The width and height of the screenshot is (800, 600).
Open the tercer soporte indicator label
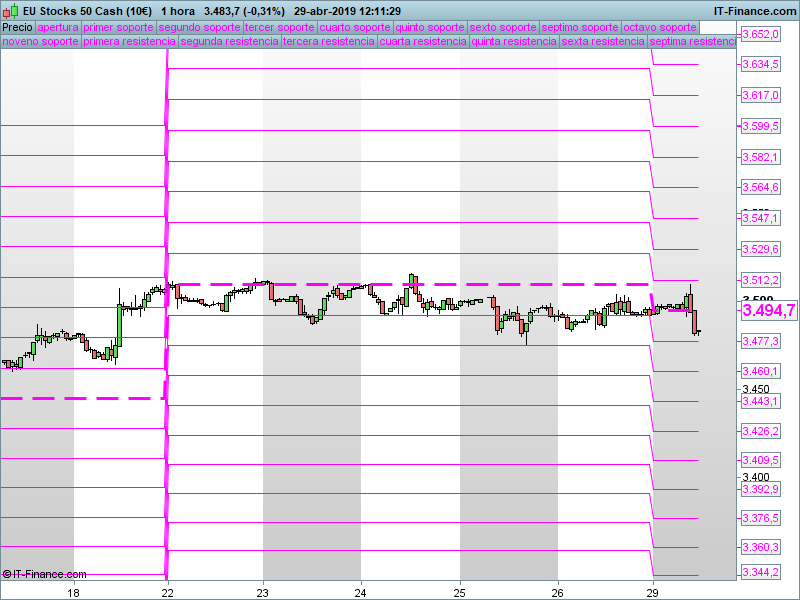click(x=279, y=28)
